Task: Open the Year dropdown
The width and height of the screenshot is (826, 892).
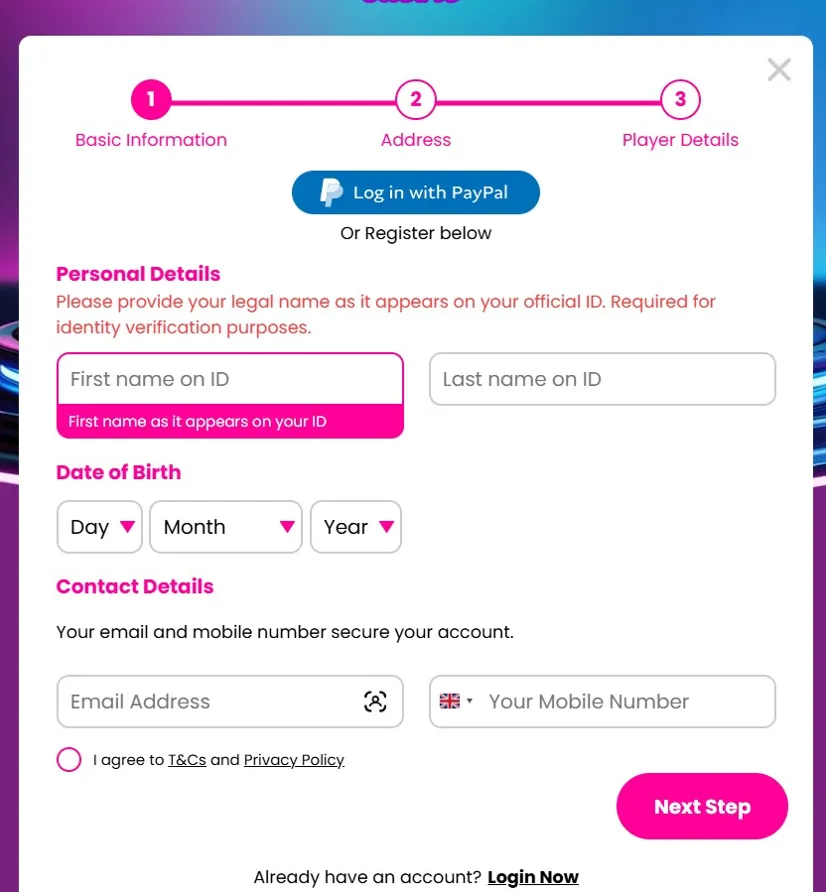Action: point(356,527)
